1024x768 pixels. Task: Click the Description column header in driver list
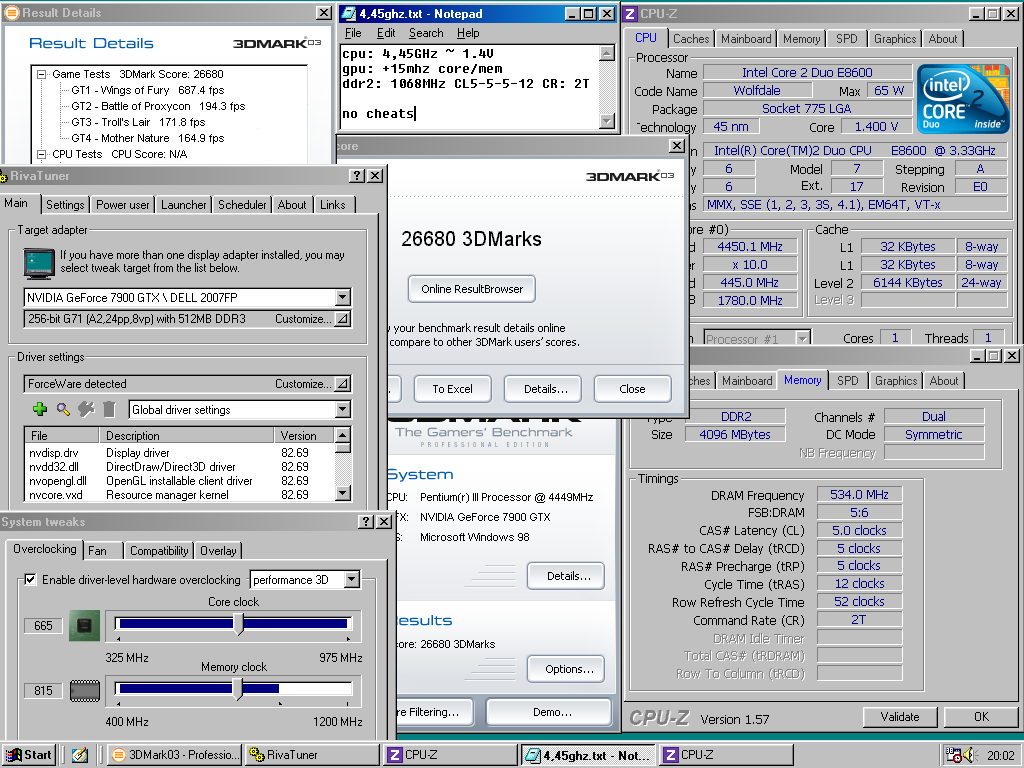point(187,436)
